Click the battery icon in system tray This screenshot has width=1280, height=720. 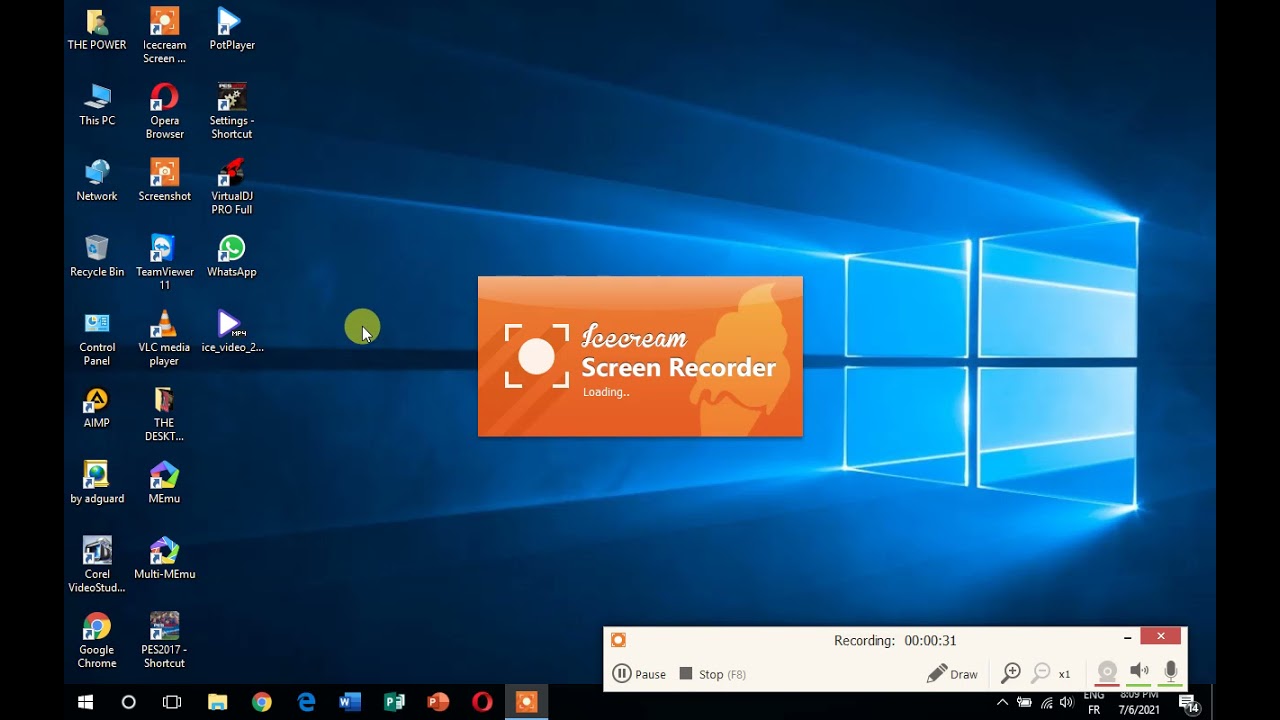click(x=1024, y=703)
